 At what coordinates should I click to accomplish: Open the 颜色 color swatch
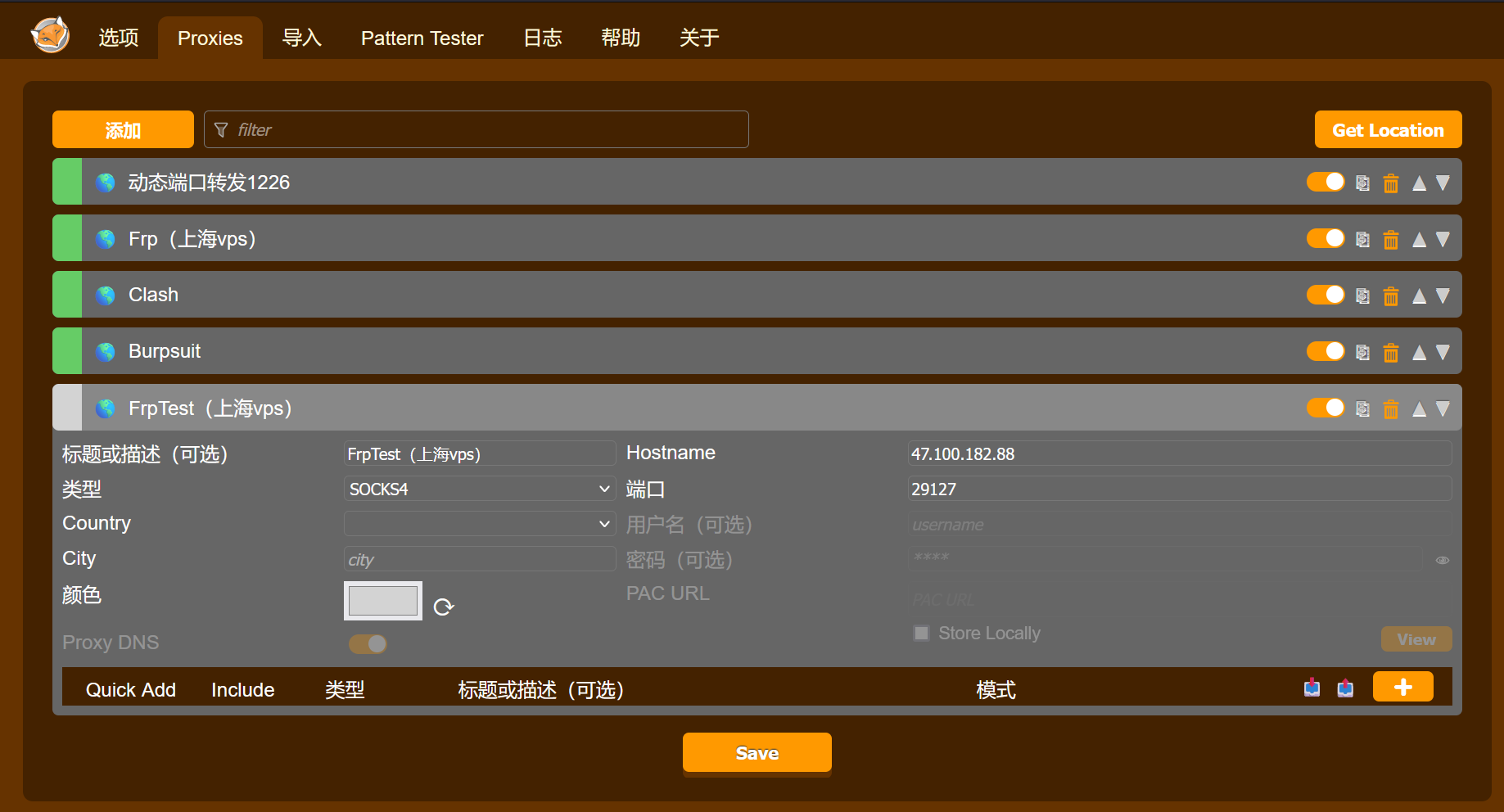tap(383, 601)
